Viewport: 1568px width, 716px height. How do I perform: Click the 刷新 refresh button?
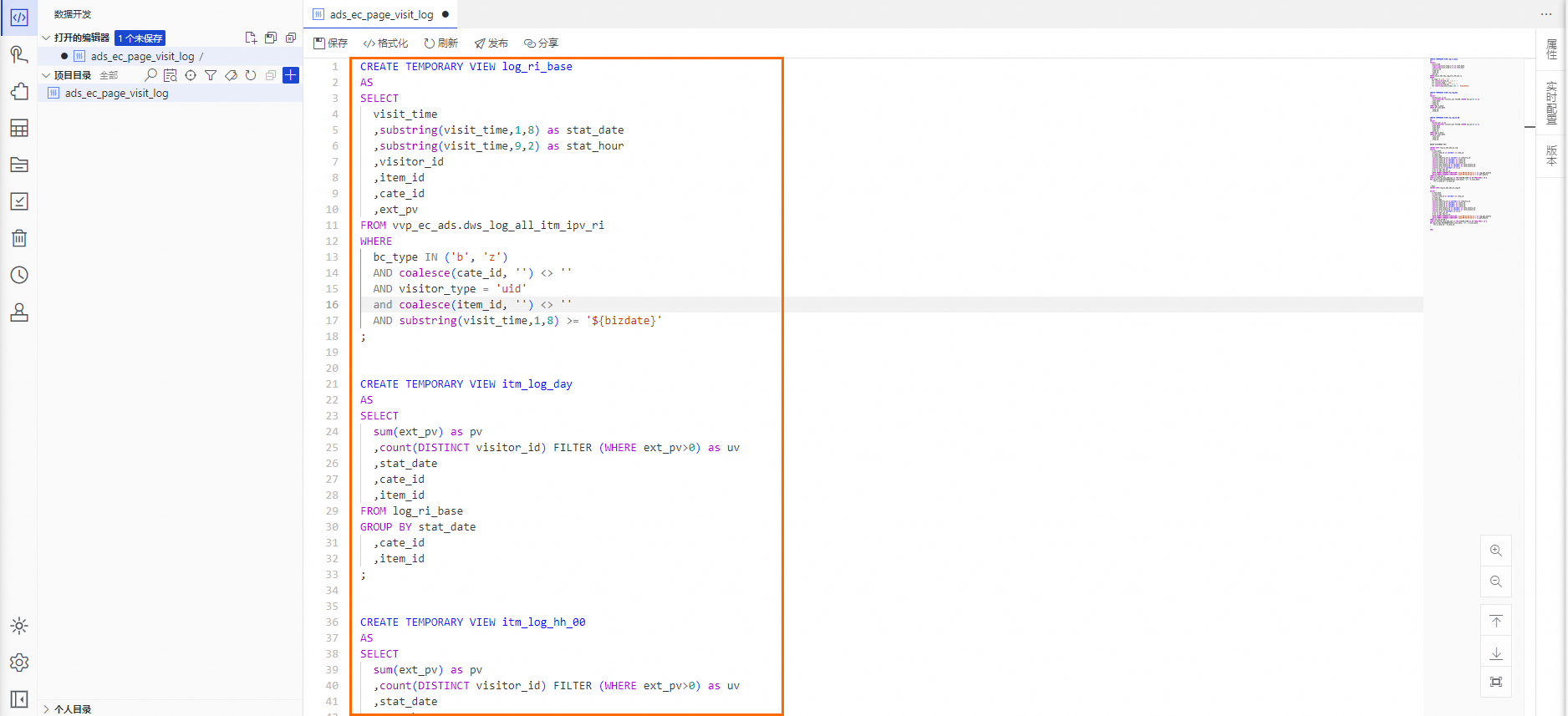pyautogui.click(x=441, y=43)
